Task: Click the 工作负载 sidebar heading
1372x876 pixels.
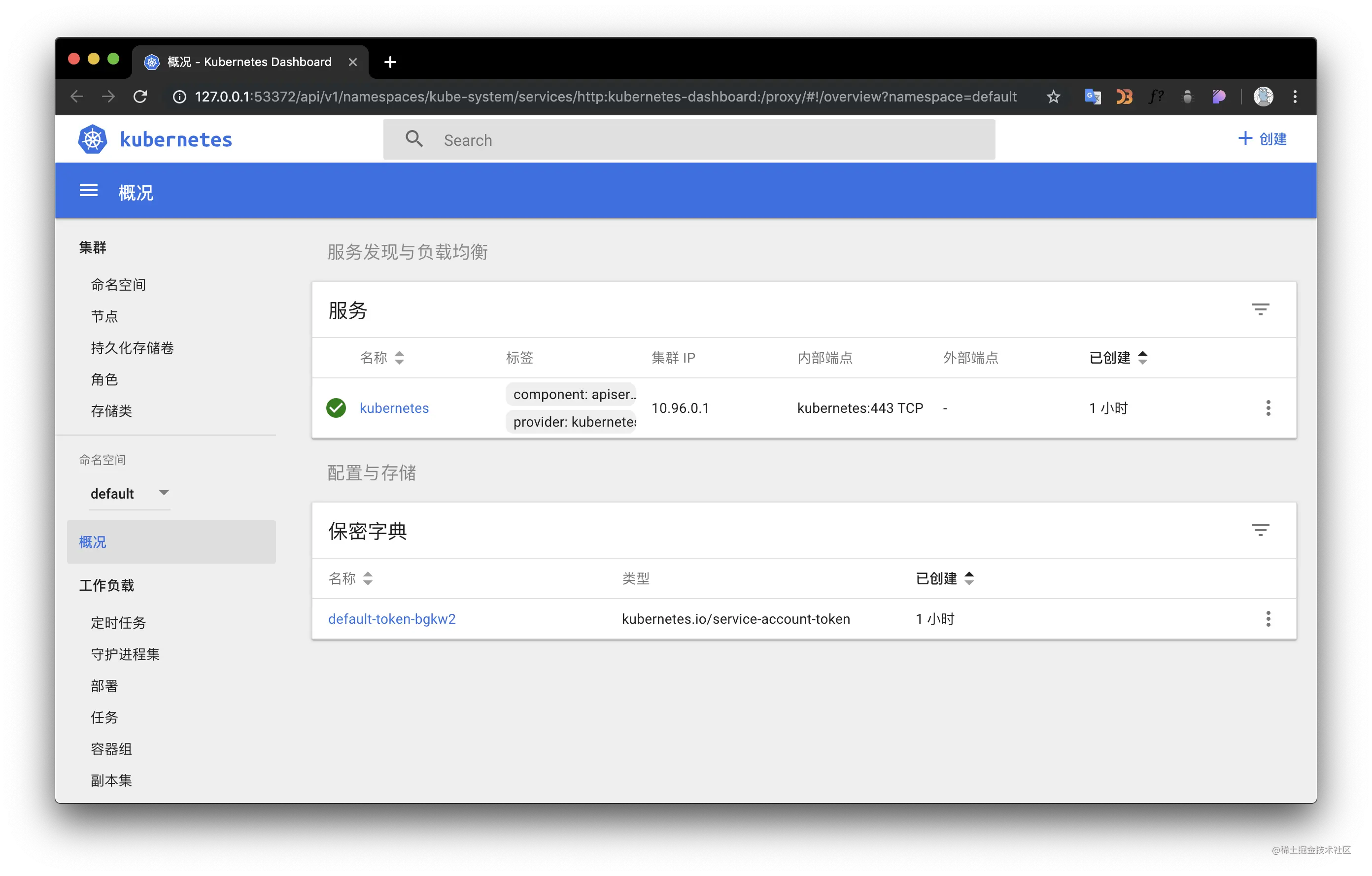Action: point(106,585)
